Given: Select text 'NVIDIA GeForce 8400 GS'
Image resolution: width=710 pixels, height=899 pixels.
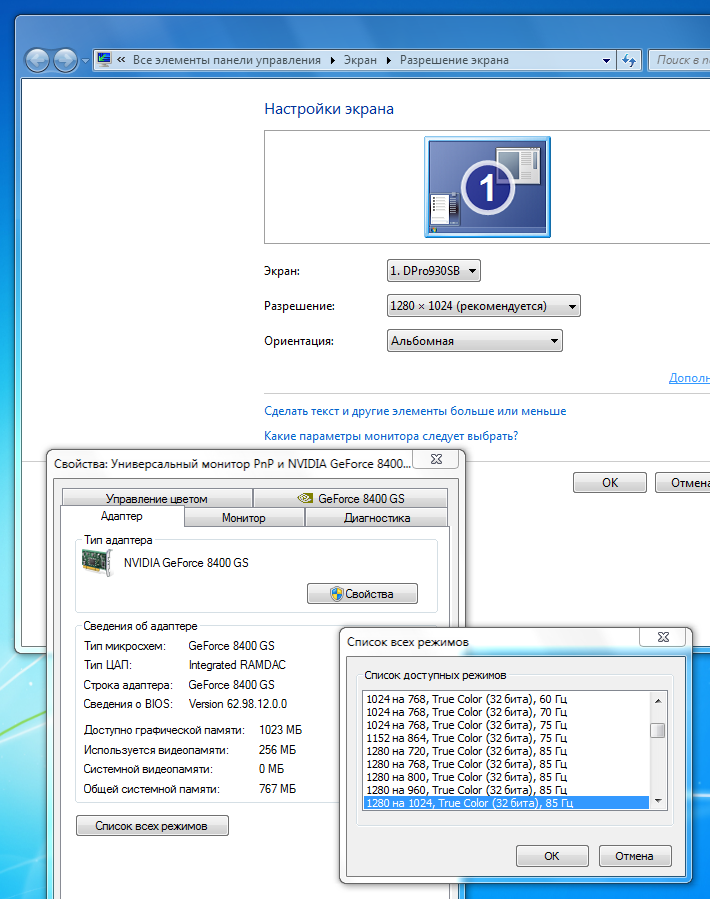Looking at the screenshot, I should 186,563.
